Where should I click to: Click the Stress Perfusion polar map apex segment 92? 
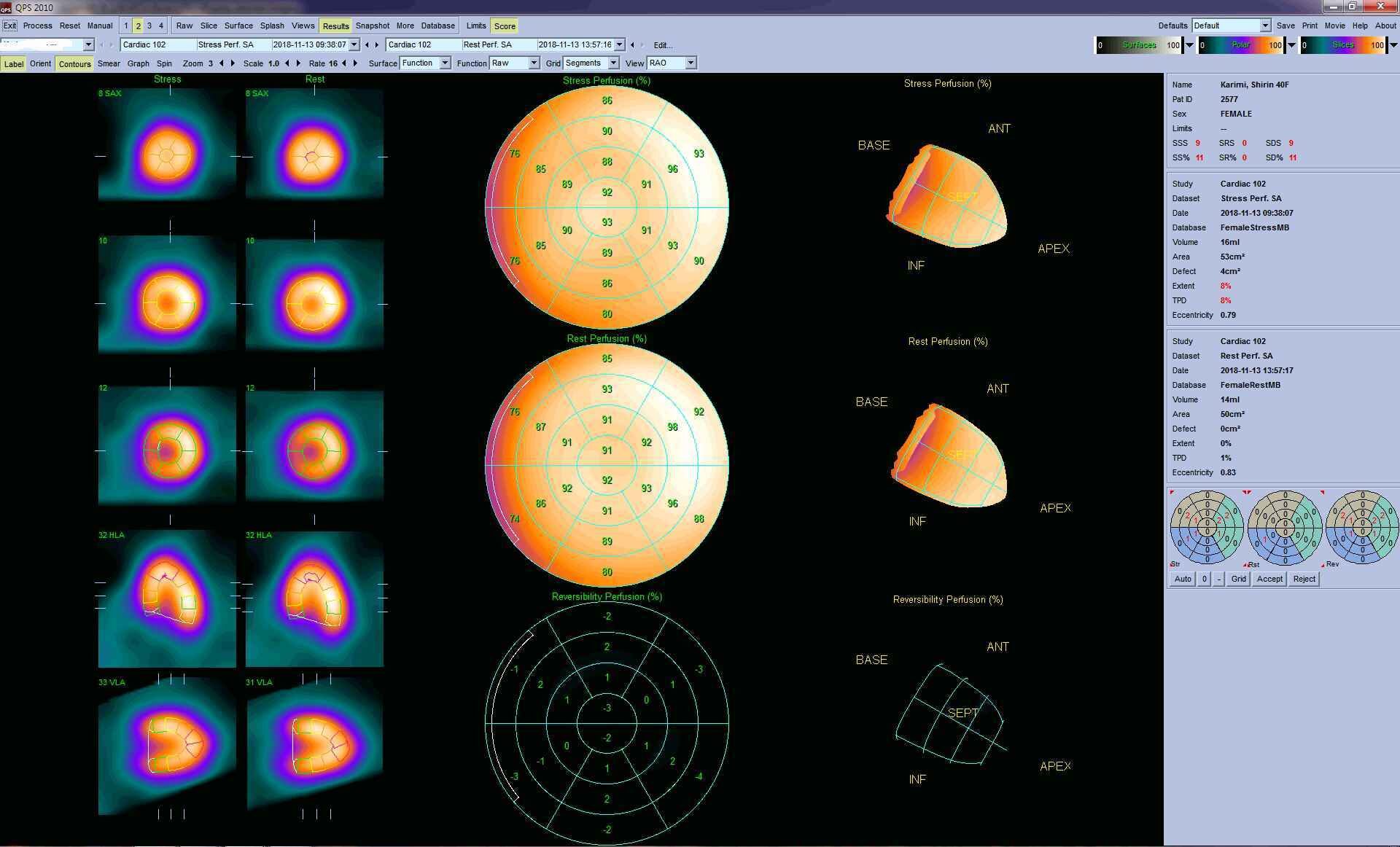(607, 192)
